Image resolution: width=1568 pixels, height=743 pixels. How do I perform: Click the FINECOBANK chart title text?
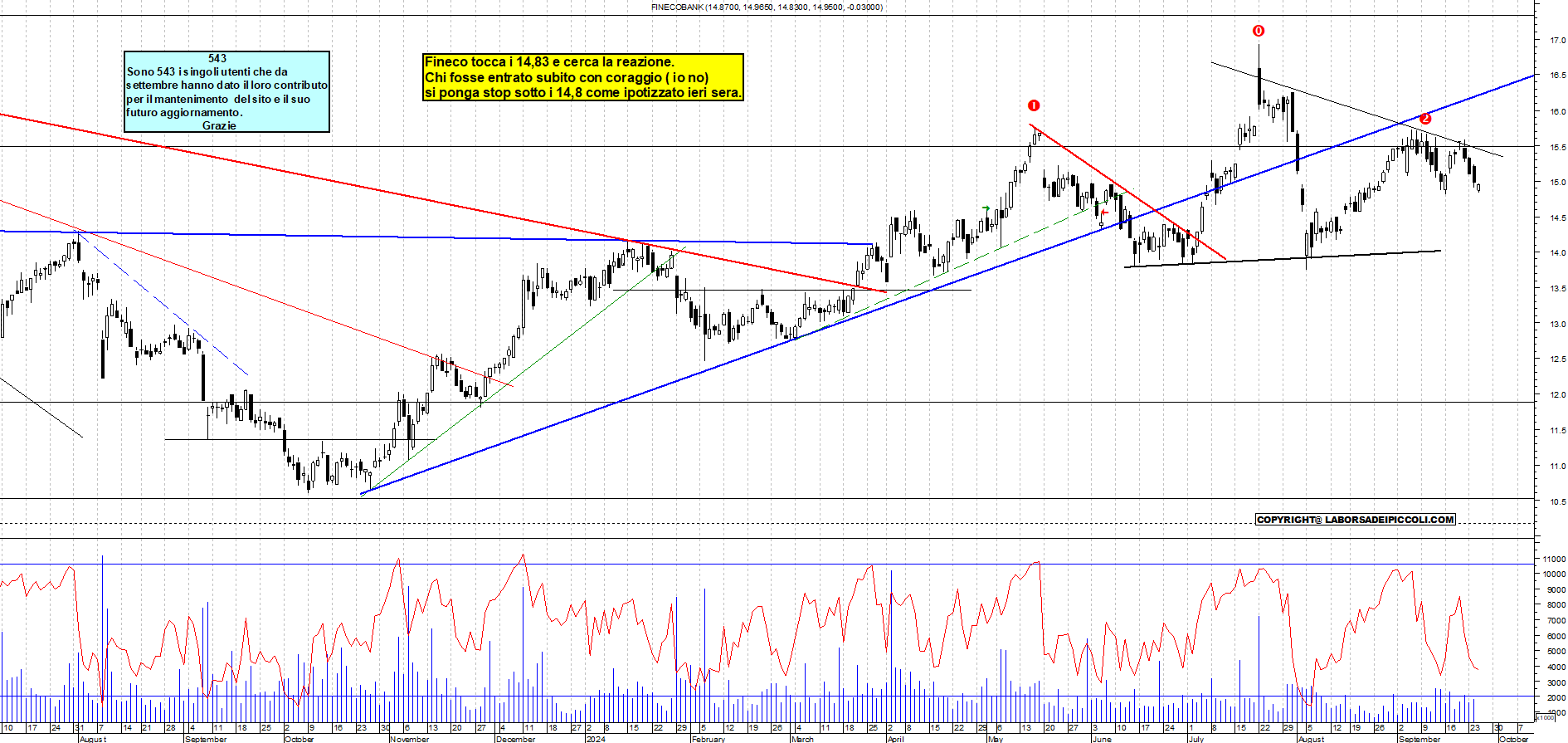(x=767, y=7)
